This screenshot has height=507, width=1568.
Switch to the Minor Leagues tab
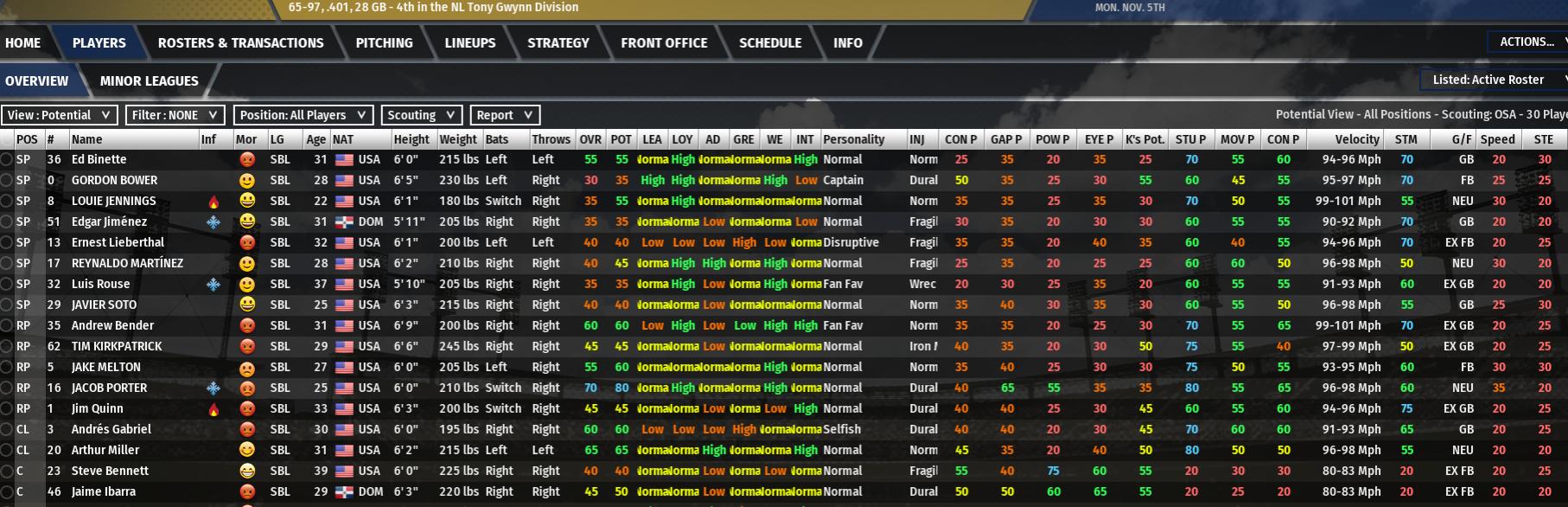click(149, 80)
